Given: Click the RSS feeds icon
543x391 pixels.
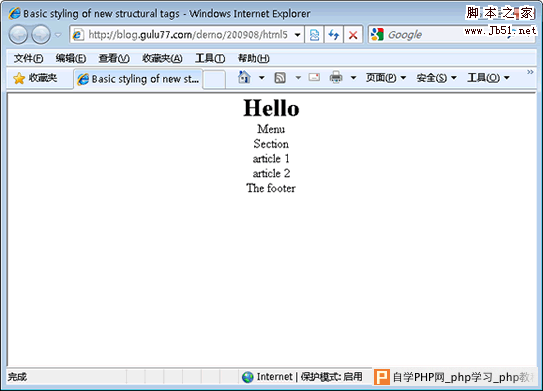Looking at the screenshot, I should point(280,78).
